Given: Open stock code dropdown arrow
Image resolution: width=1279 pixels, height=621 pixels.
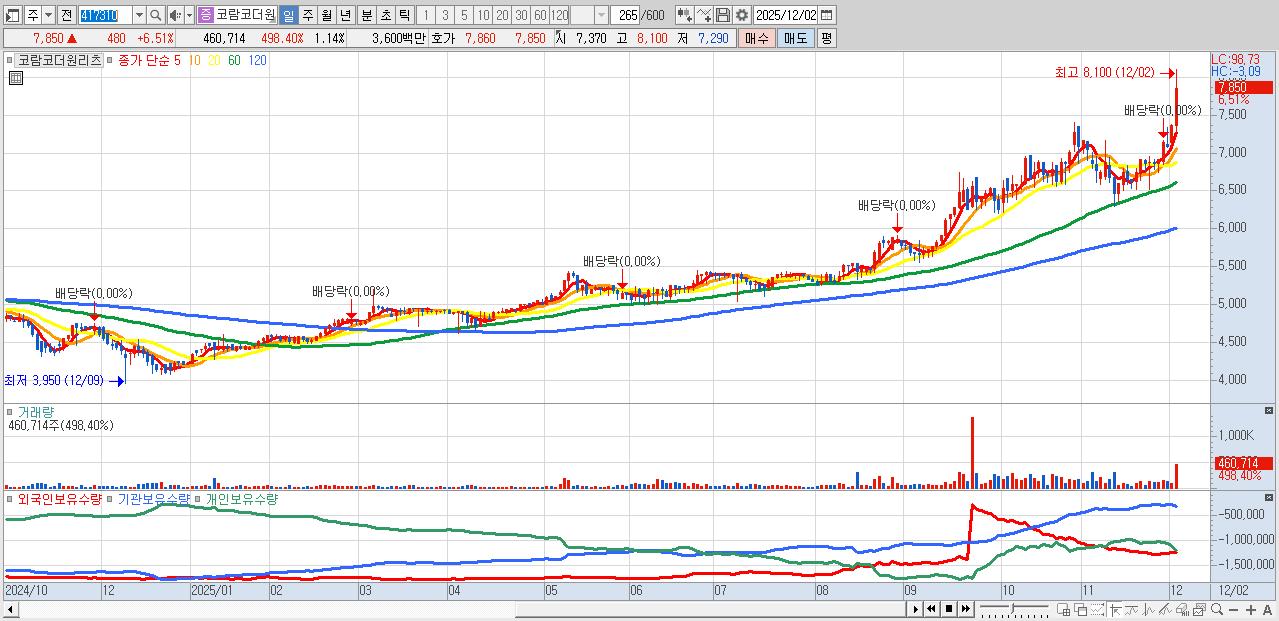Looking at the screenshot, I should point(139,15).
